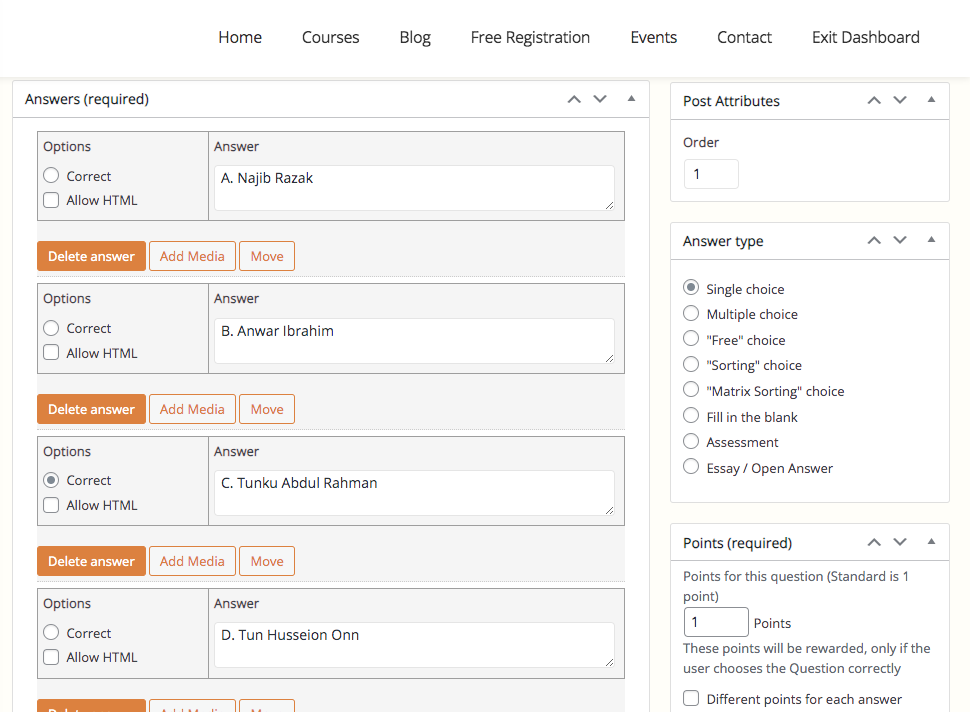
Task: Click the Order input field
Action: point(711,174)
